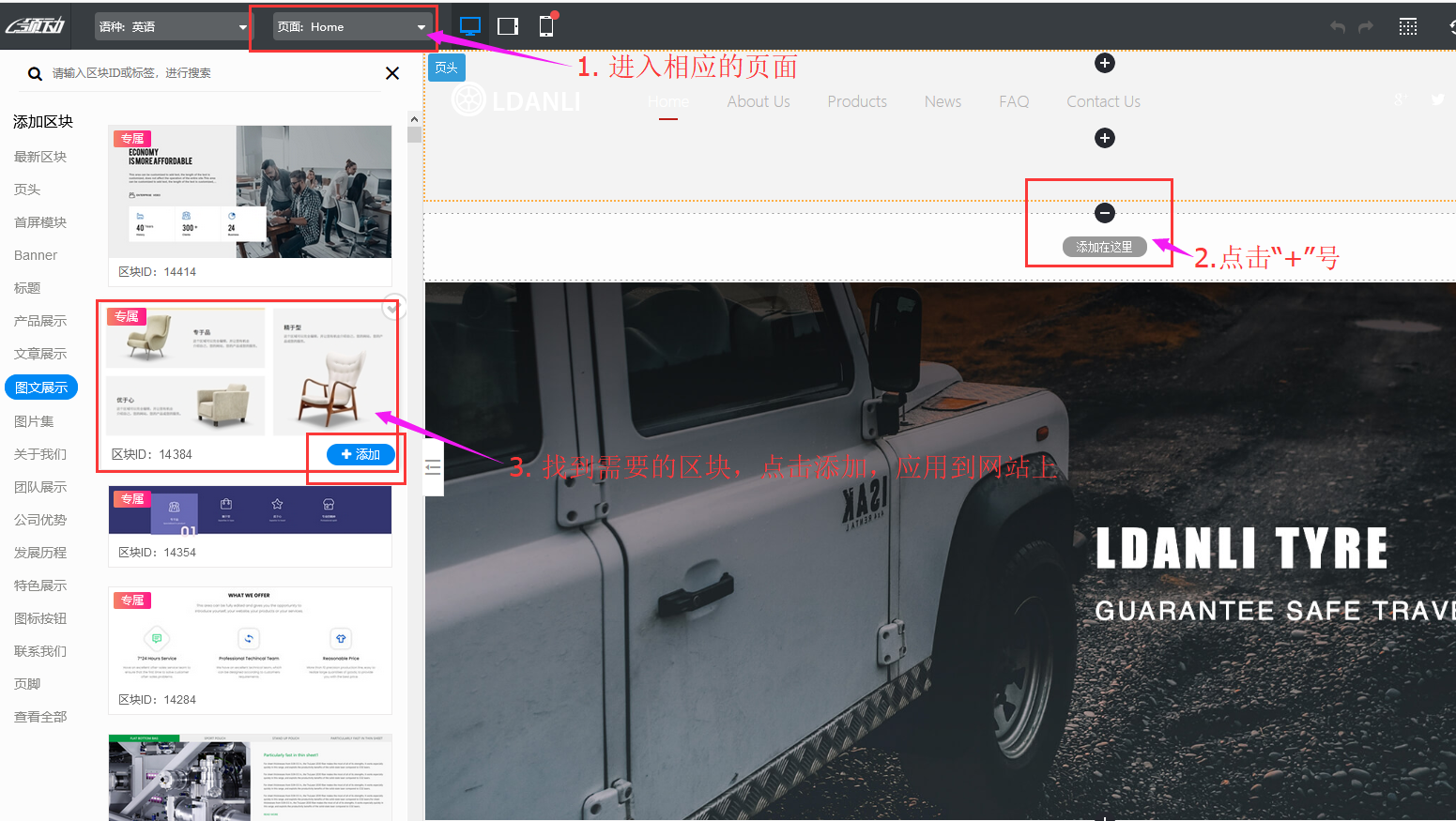Switch to tablet preview mode
This screenshot has width=1456, height=821.
508,26
